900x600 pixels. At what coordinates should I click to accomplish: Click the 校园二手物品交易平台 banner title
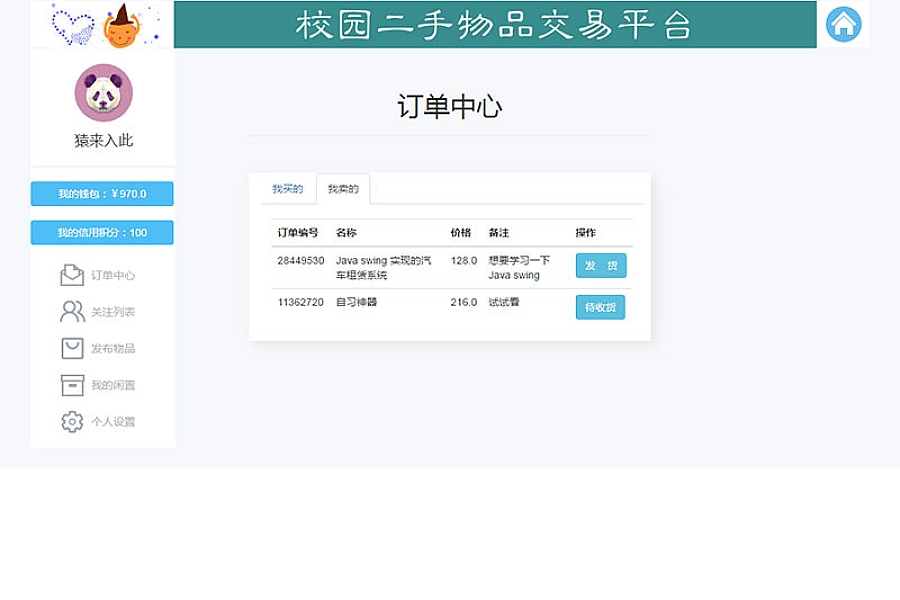pos(494,25)
